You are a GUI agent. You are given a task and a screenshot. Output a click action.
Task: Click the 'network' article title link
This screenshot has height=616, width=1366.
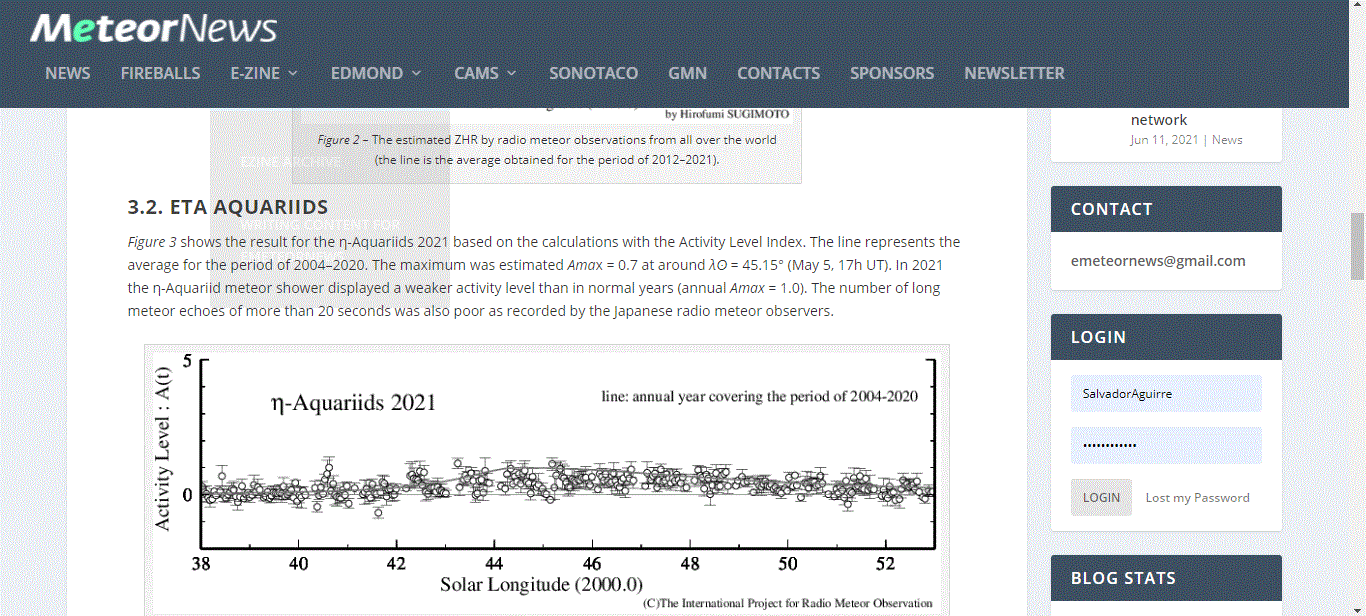[x=1159, y=119]
